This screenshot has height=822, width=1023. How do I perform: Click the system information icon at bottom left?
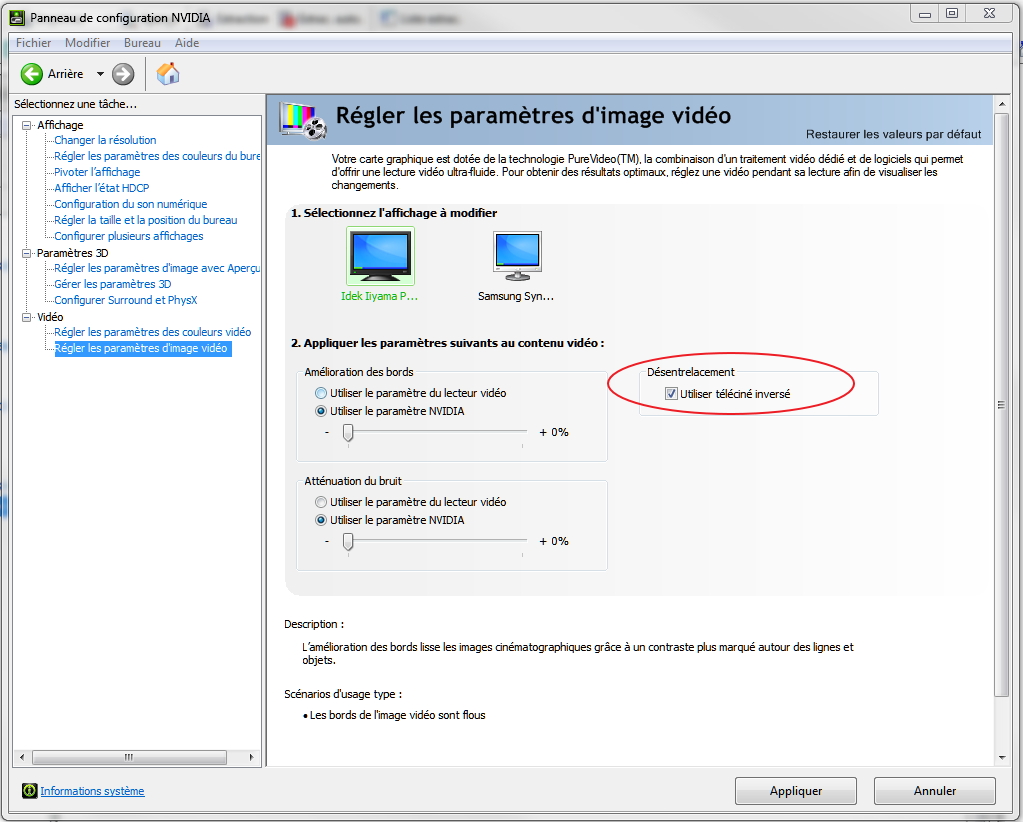(29, 791)
